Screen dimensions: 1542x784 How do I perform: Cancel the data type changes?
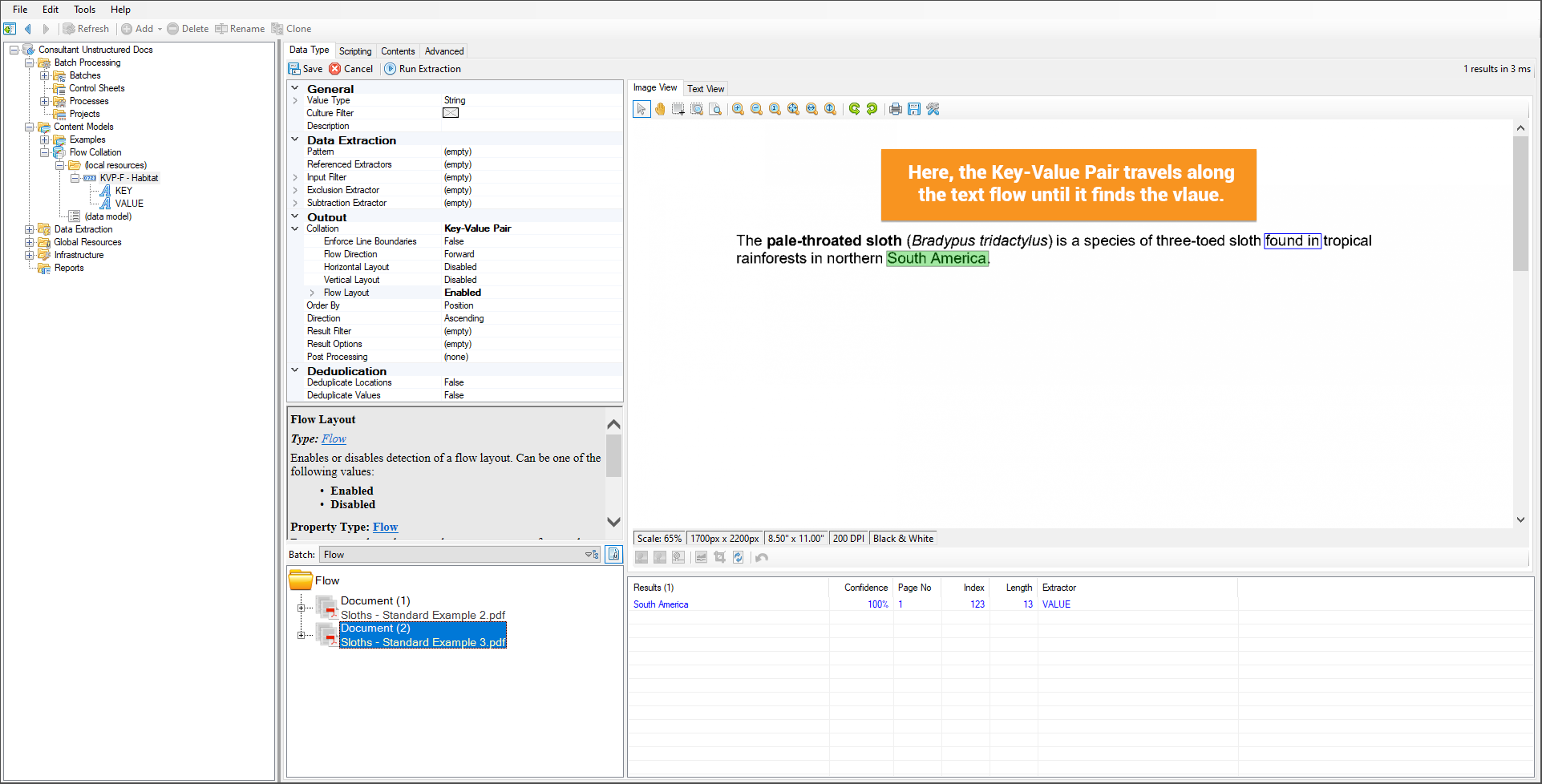(x=351, y=69)
